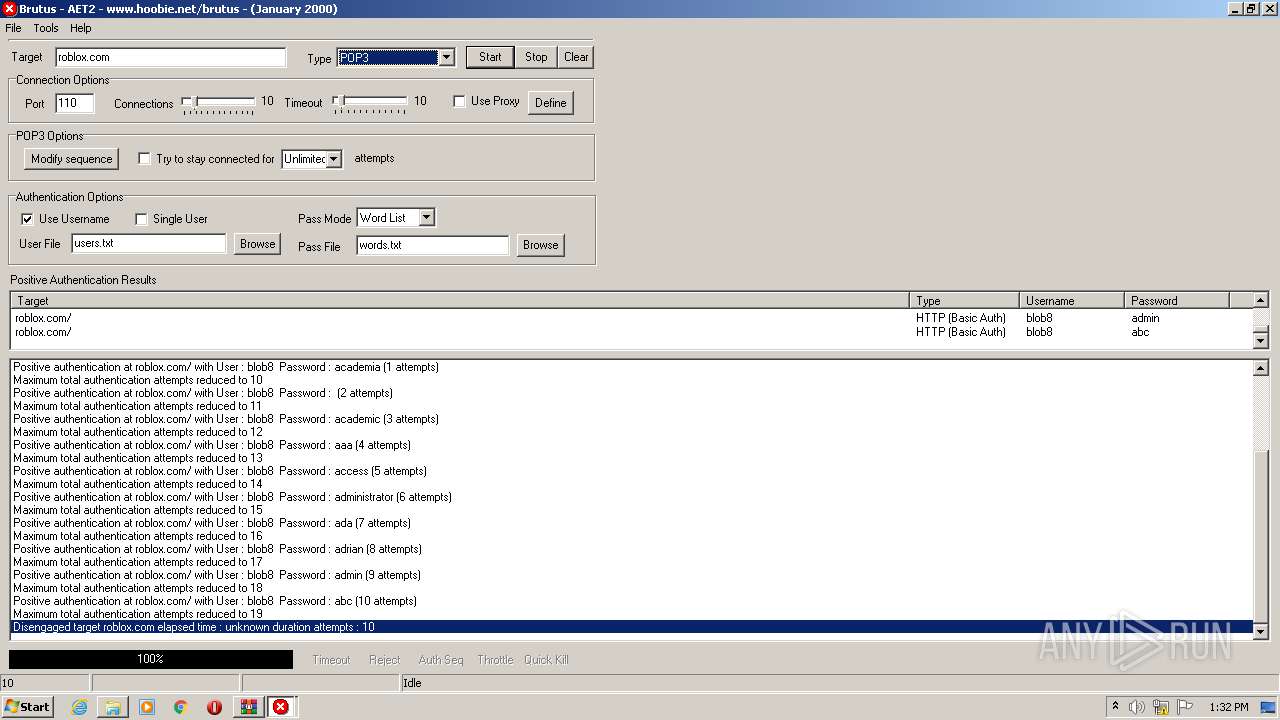Viewport: 1280px width, 720px height.
Task: Expand the Unlimited attempts dropdown
Action: pyautogui.click(x=334, y=159)
